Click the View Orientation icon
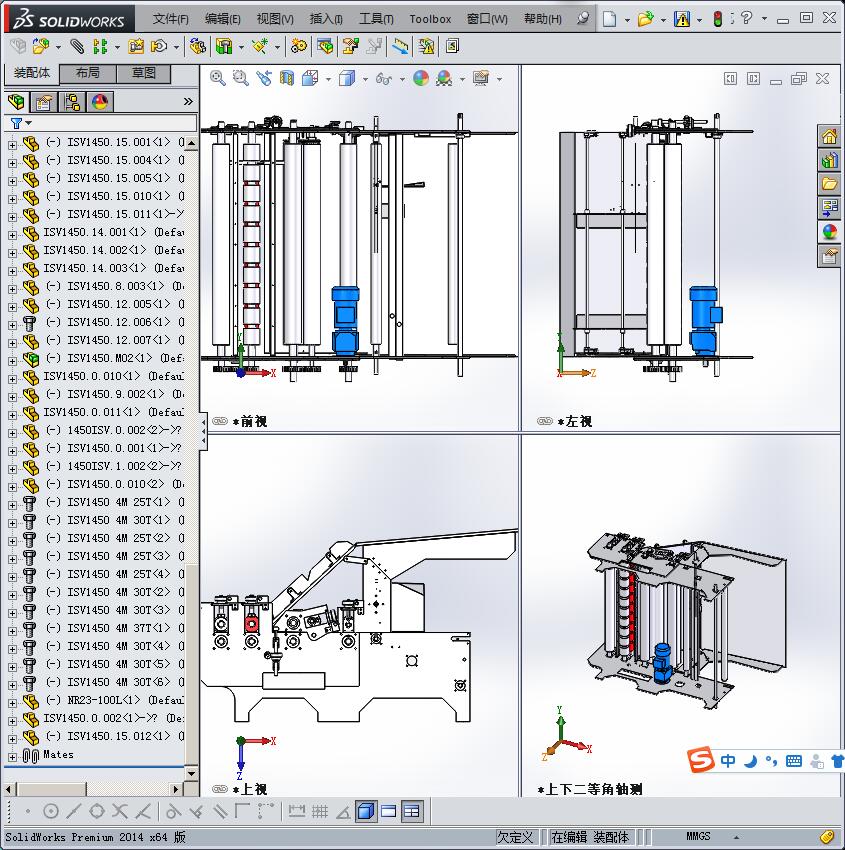 pos(310,79)
